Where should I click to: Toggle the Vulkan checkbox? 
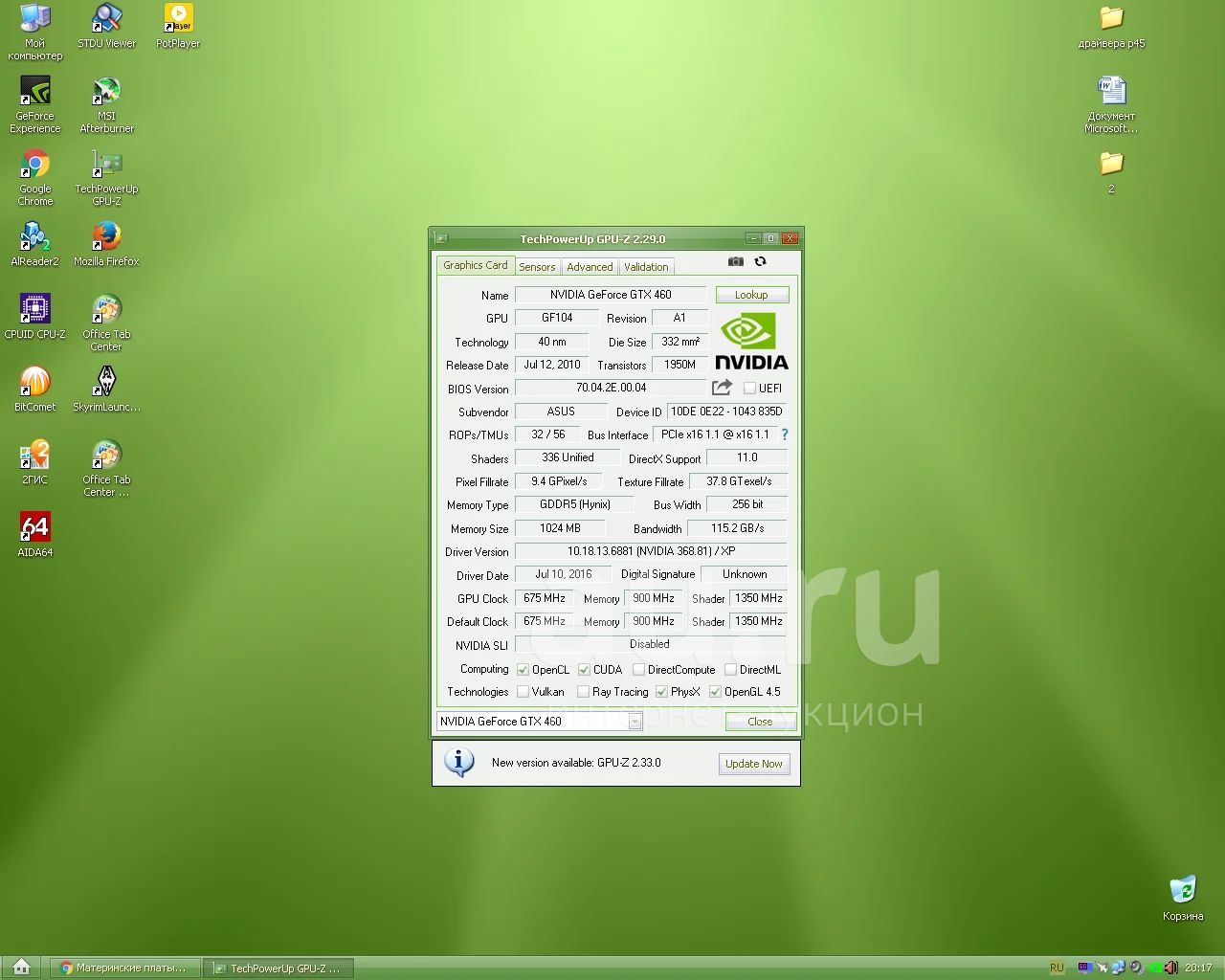523,692
